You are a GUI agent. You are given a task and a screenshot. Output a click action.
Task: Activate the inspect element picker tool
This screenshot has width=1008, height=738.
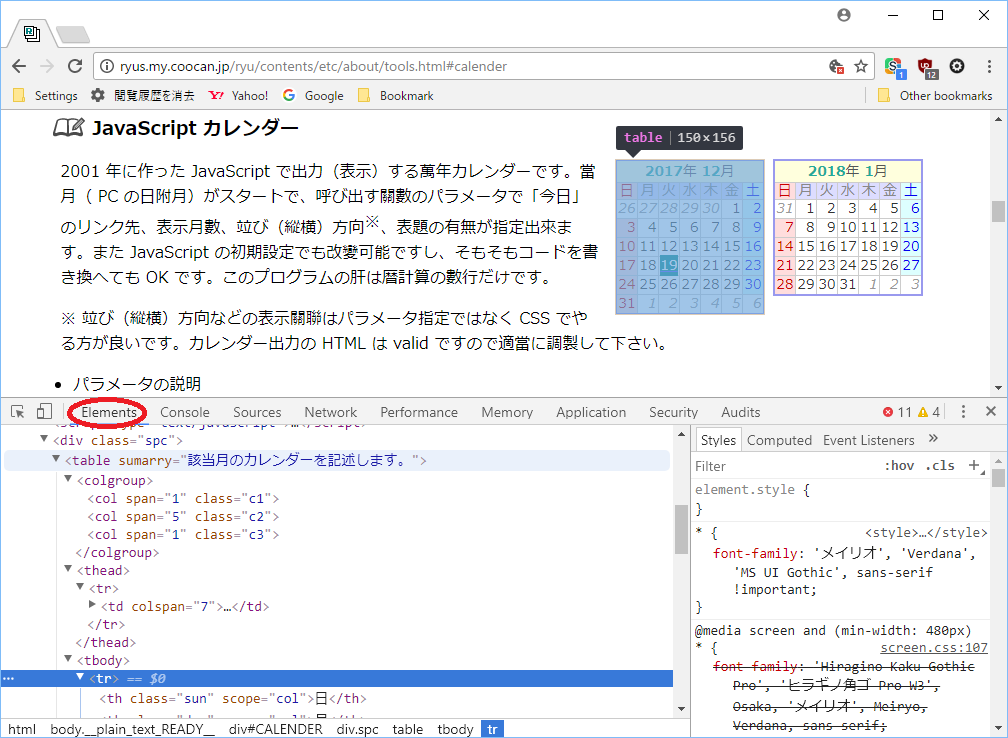tap(18, 412)
